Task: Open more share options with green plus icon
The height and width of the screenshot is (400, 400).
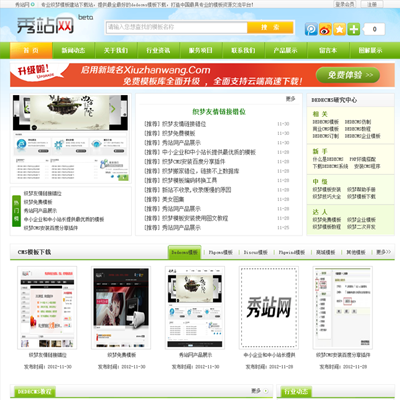Action: click(x=354, y=29)
